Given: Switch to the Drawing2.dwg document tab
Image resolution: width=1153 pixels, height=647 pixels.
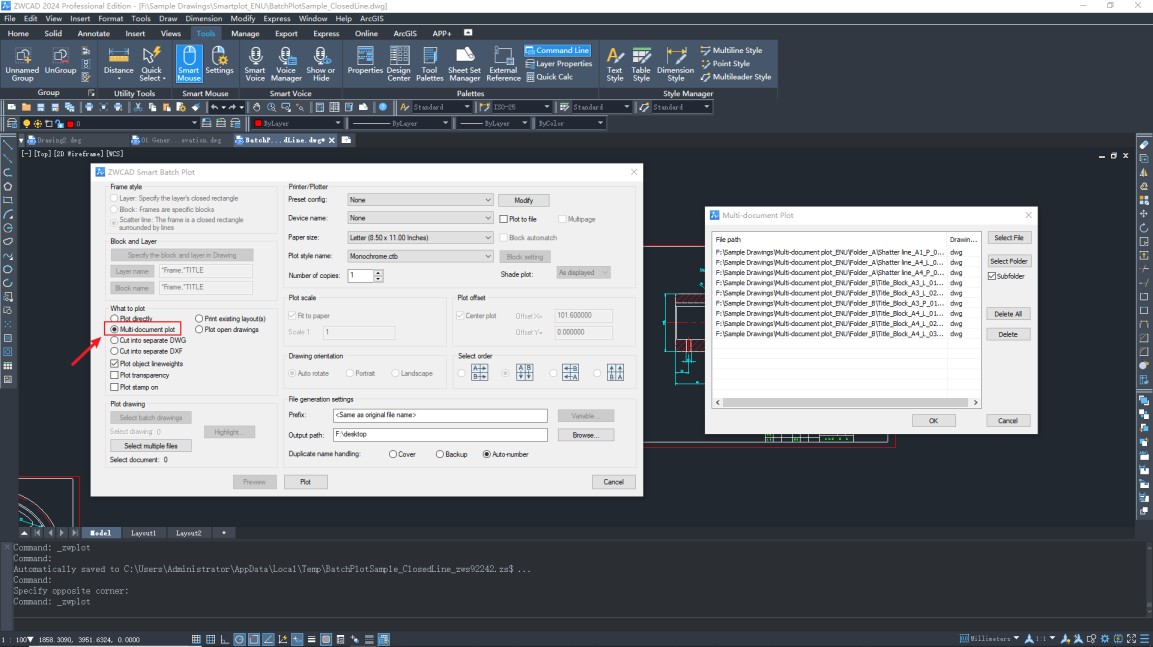Looking at the screenshot, I should click(59, 140).
